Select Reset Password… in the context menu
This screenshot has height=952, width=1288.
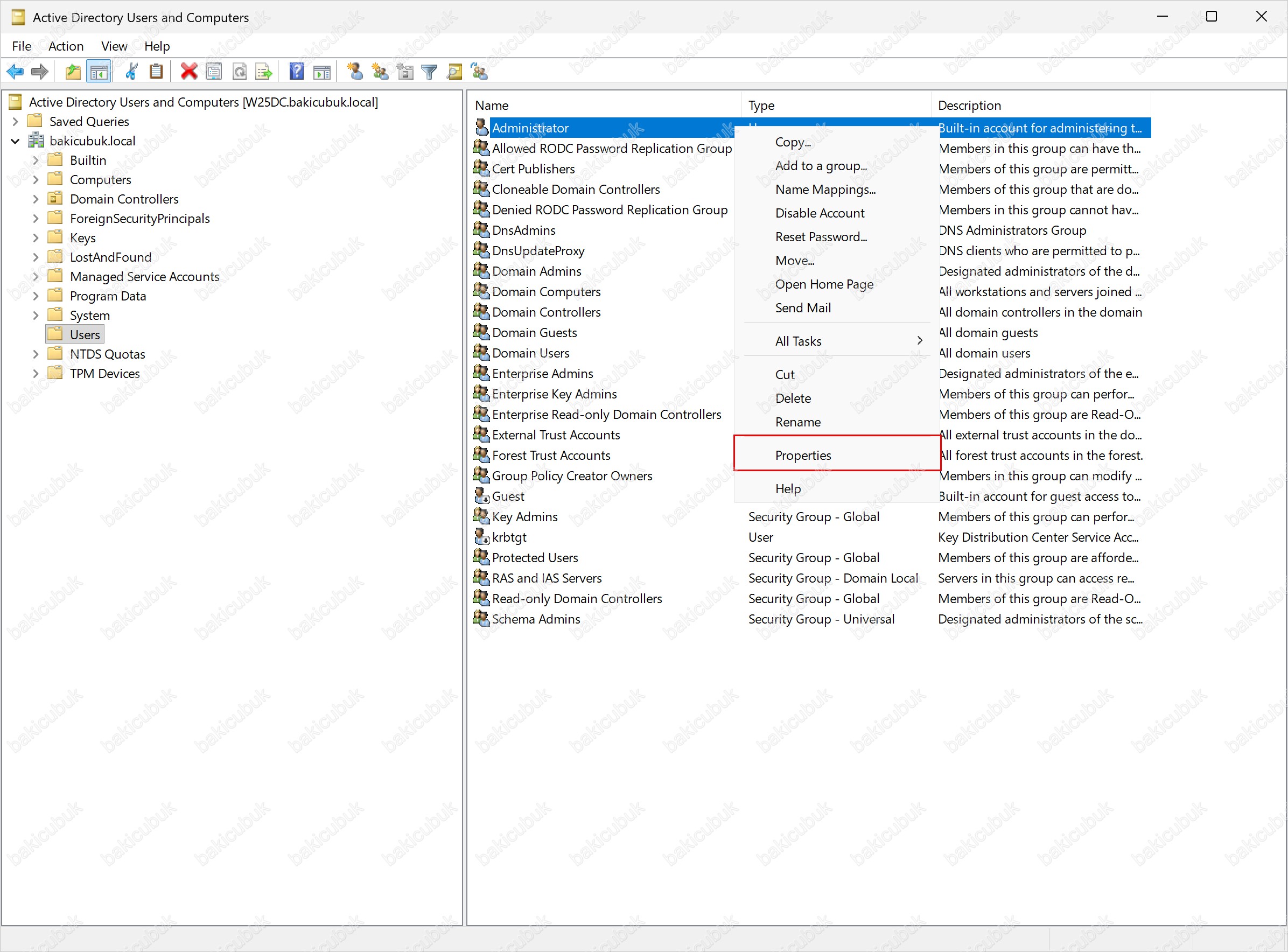tap(837, 237)
